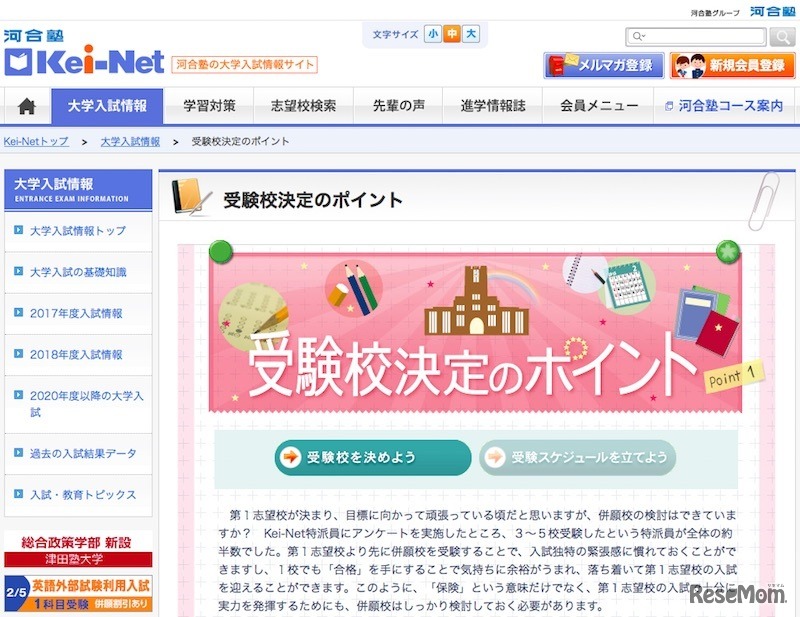Open the 学習対策 menu tab
The width and height of the screenshot is (800, 617).
tap(209, 106)
